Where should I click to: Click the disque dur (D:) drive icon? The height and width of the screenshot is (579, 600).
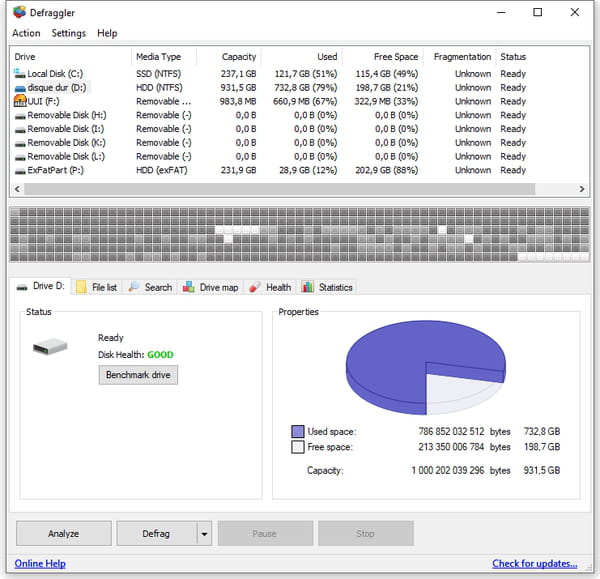tap(20, 88)
